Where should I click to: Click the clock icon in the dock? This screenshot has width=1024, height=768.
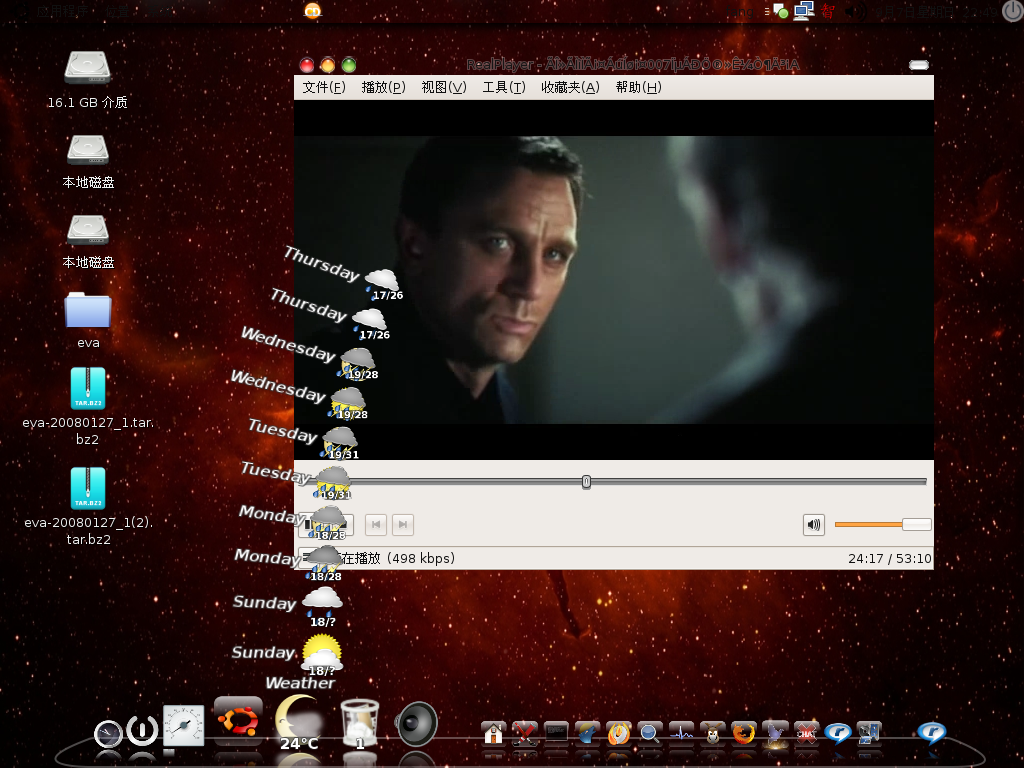click(108, 733)
